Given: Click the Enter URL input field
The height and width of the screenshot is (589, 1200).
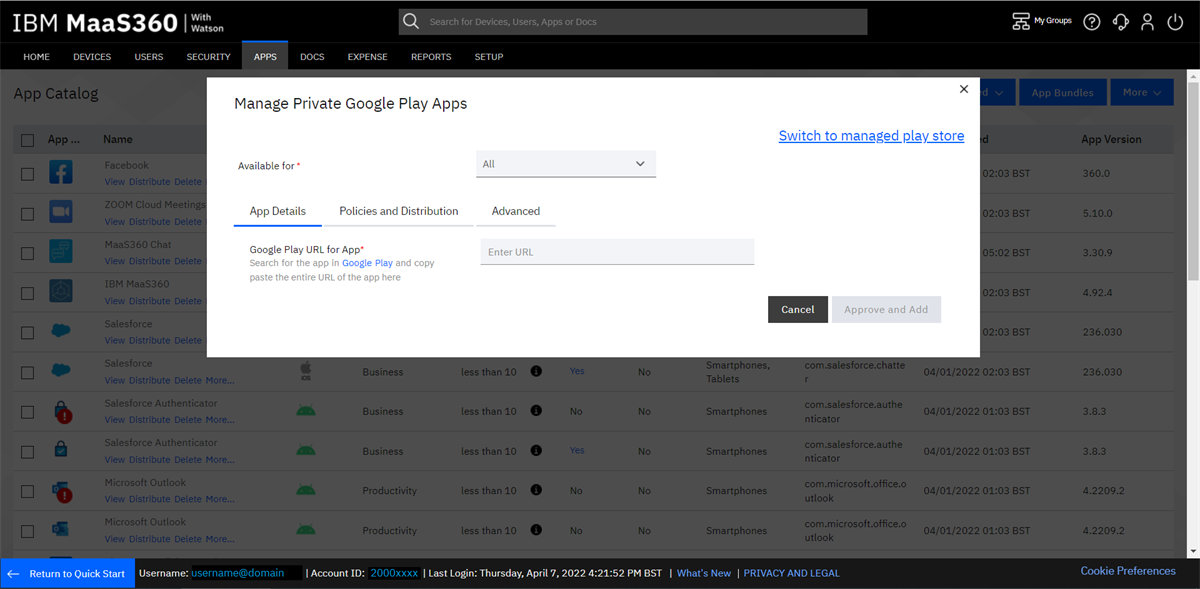Looking at the screenshot, I should 617,251.
